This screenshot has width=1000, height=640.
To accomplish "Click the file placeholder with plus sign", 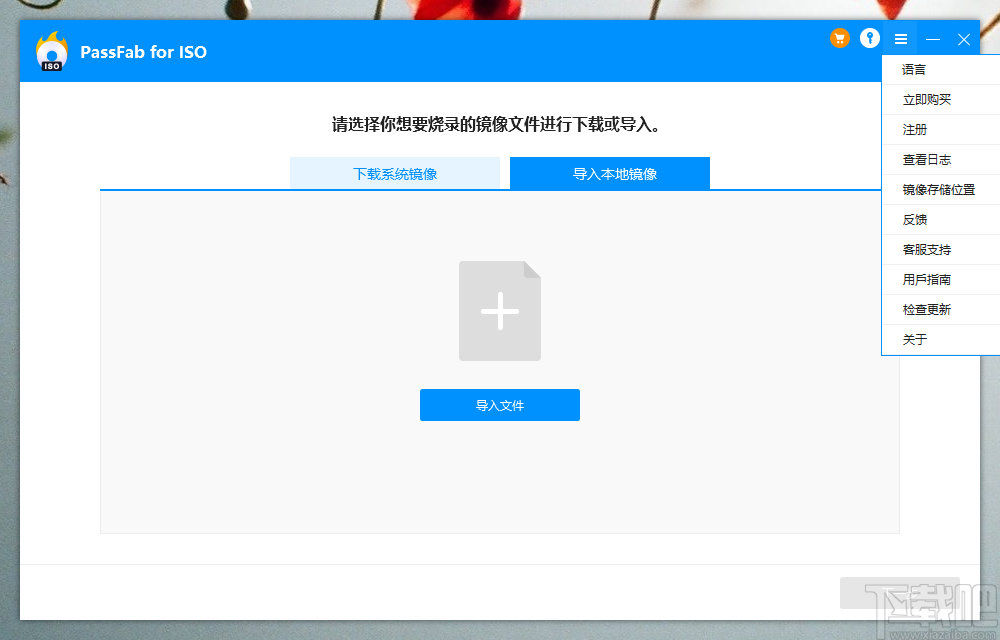I will (499, 310).
